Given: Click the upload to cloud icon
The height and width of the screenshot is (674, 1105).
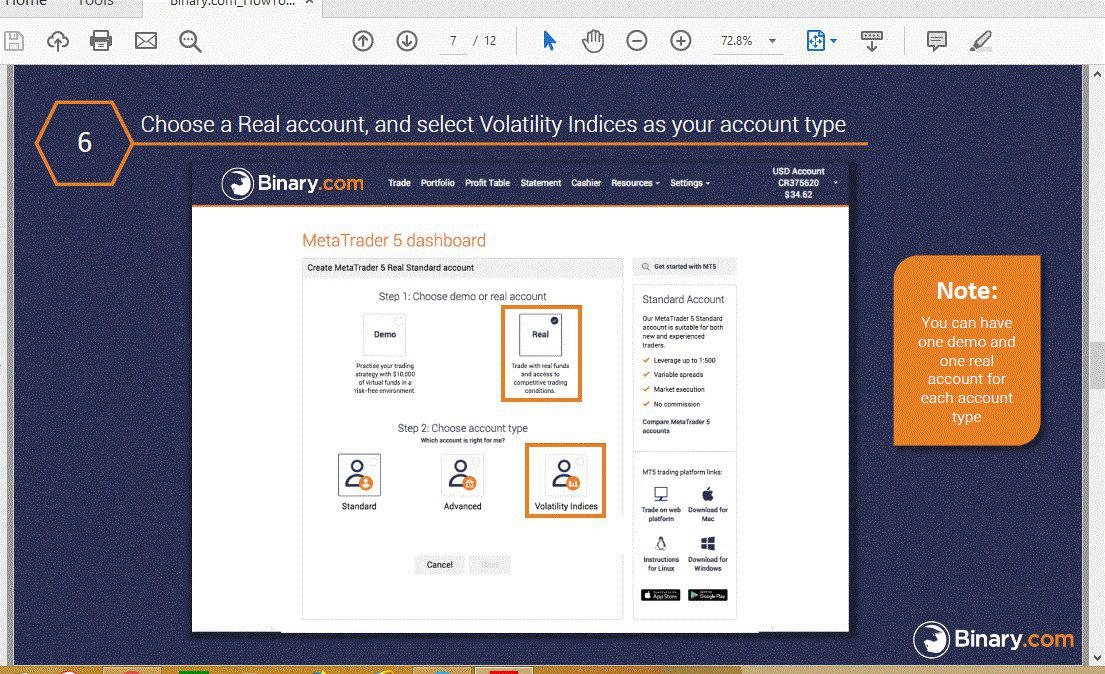Looking at the screenshot, I should 58,41.
